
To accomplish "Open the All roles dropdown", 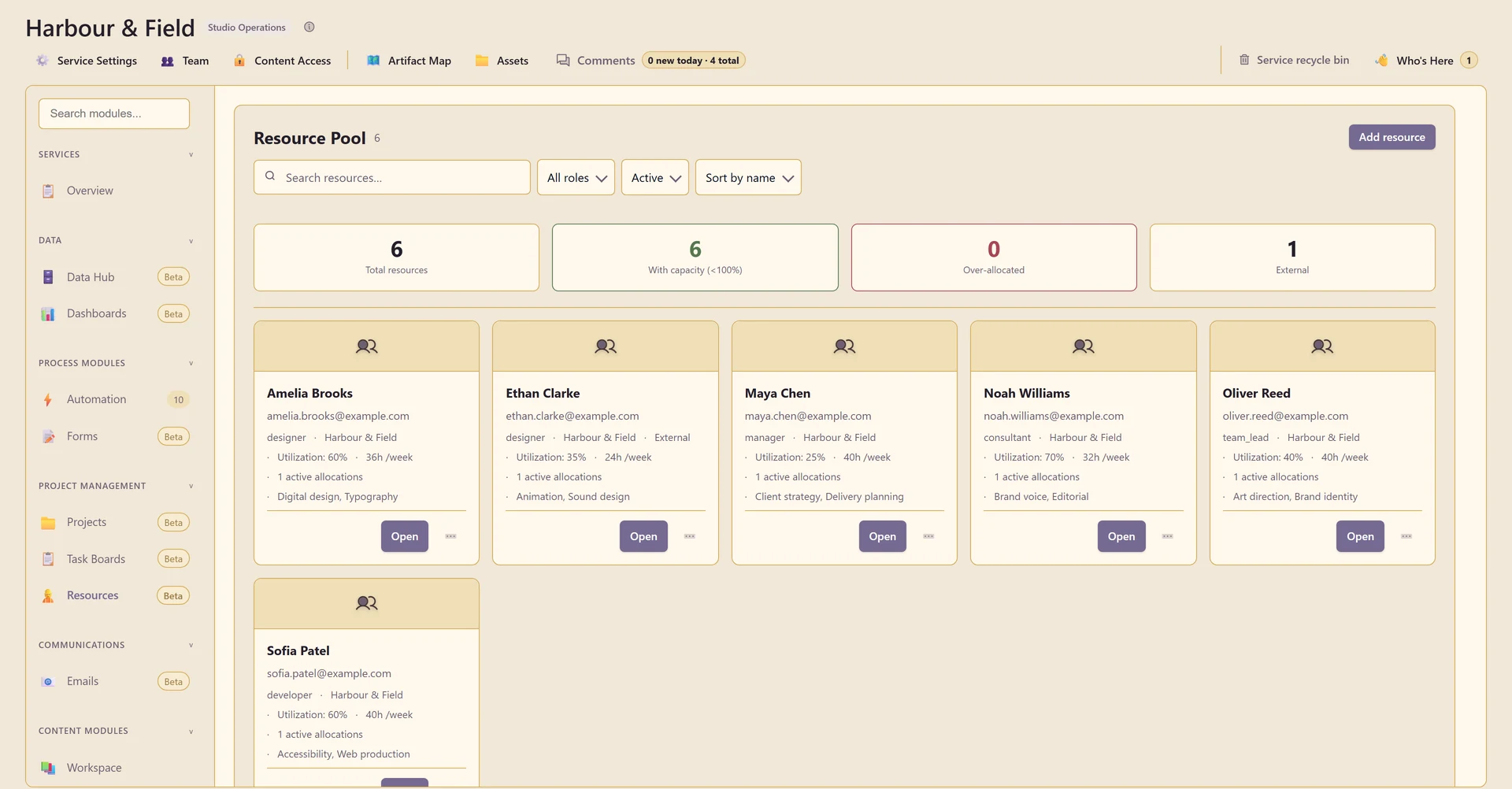I will pos(576,177).
